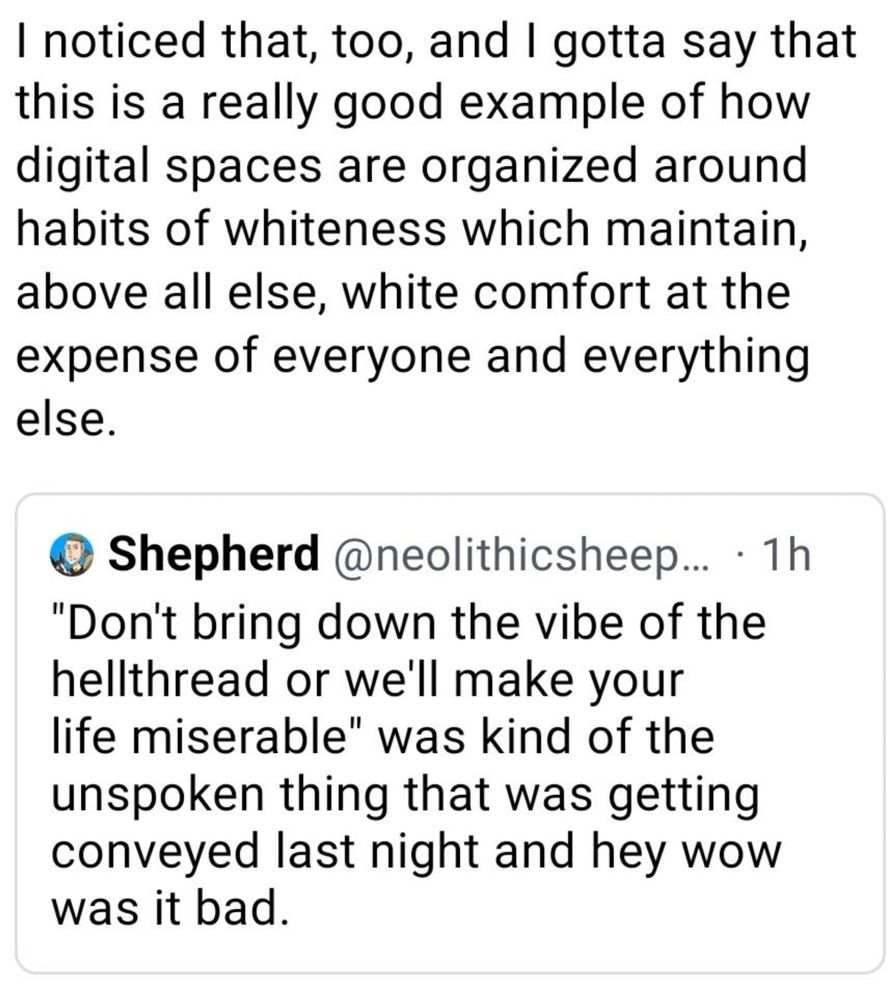This screenshot has height=1000, width=888.
Task: Click the display name Shepherd
Action: point(213,554)
